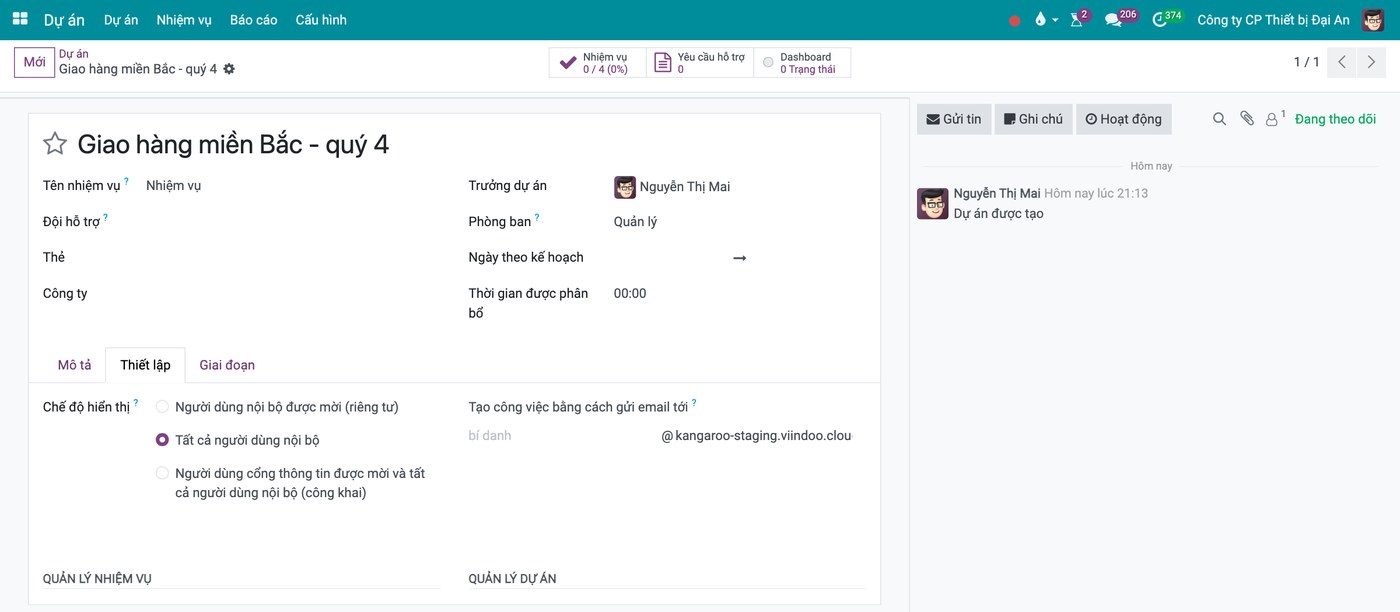
Task: Click the bí danh email alias input
Action: tap(561, 436)
